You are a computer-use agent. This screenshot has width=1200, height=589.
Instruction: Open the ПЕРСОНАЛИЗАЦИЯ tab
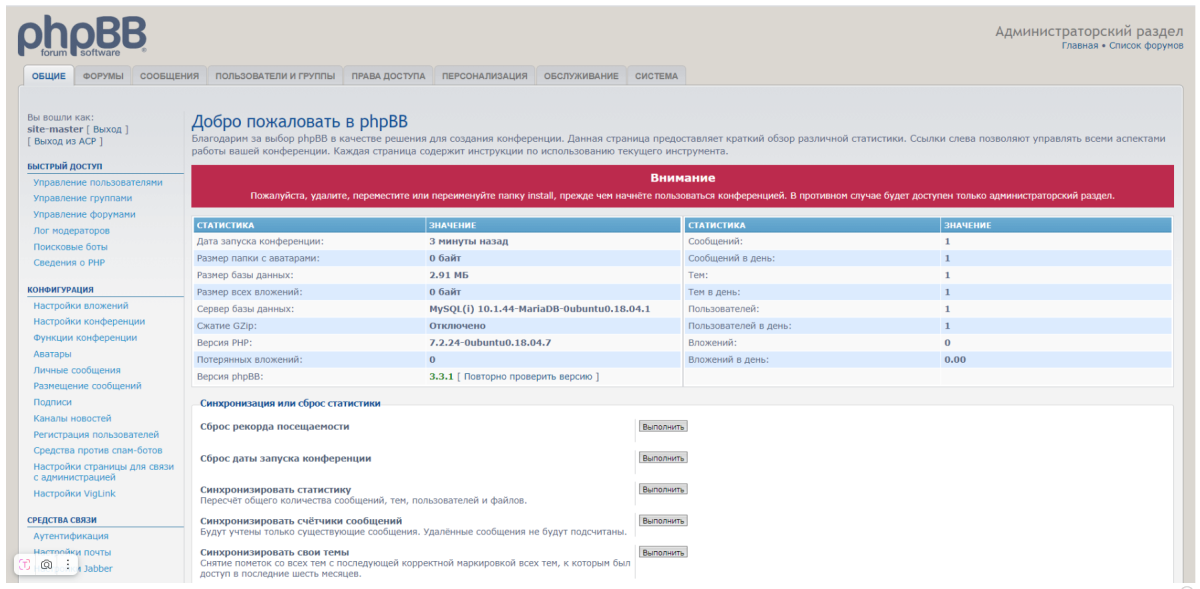pyautogui.click(x=484, y=76)
